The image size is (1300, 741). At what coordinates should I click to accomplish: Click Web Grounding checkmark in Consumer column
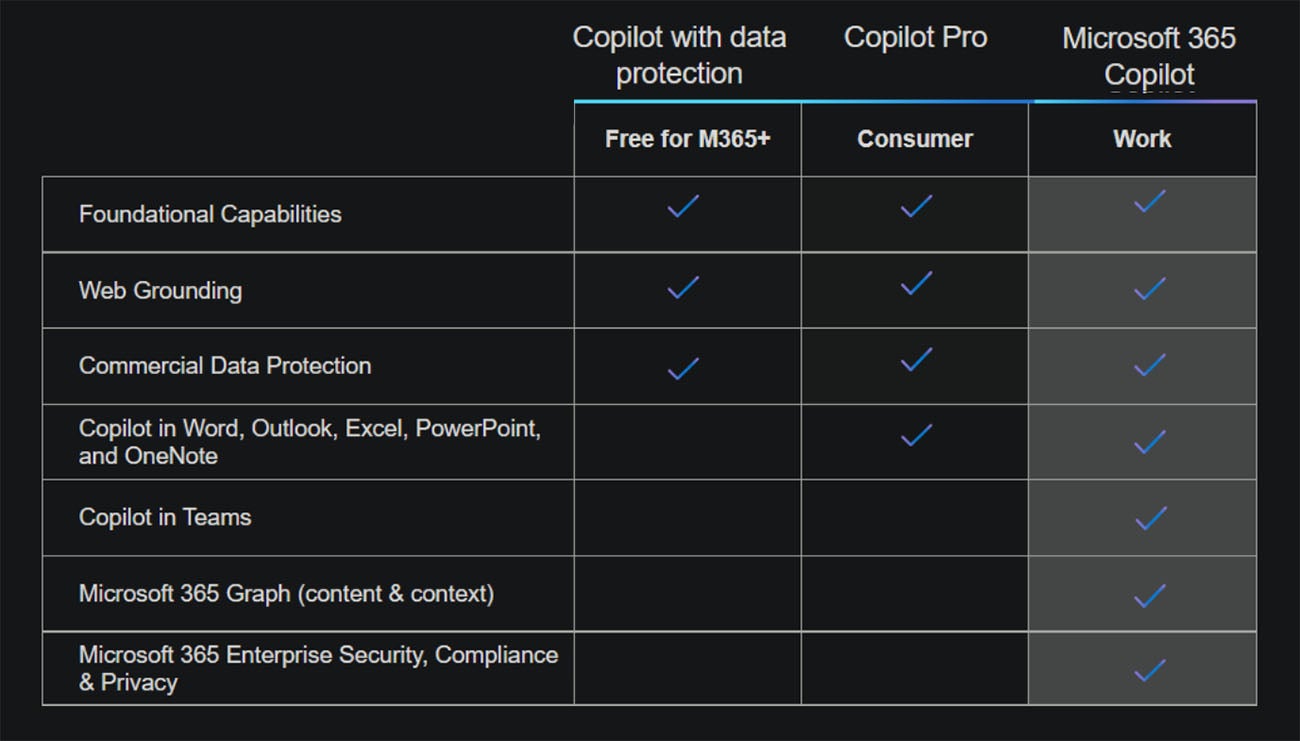(x=916, y=283)
